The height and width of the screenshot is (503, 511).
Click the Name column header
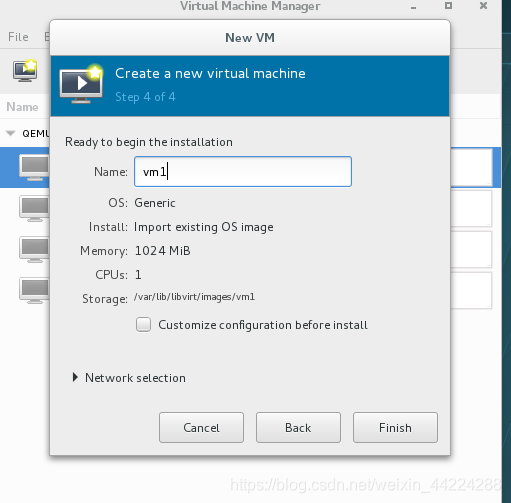(22, 107)
